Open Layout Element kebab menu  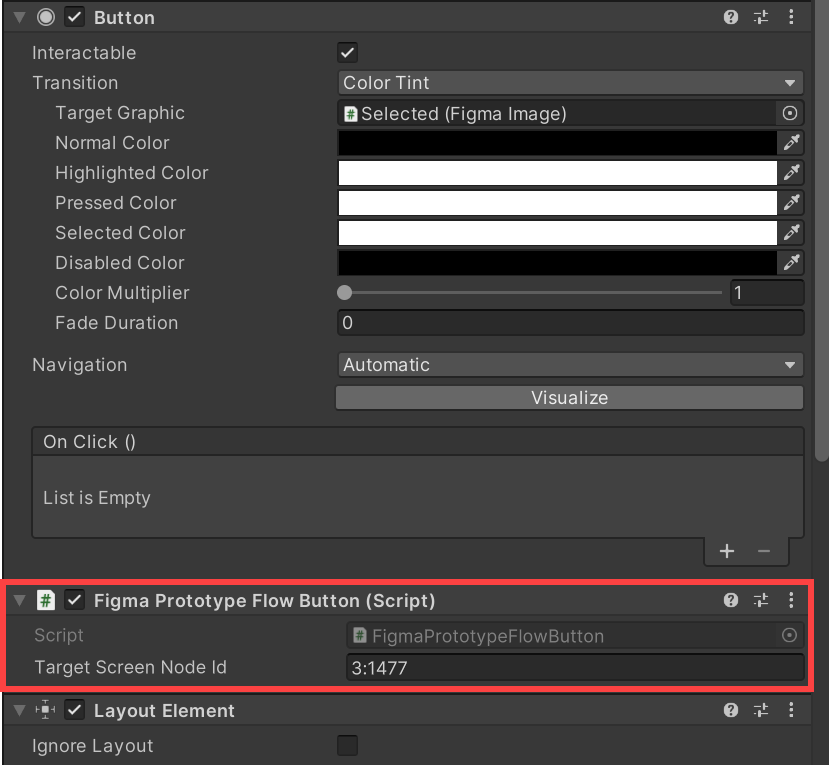coord(791,710)
